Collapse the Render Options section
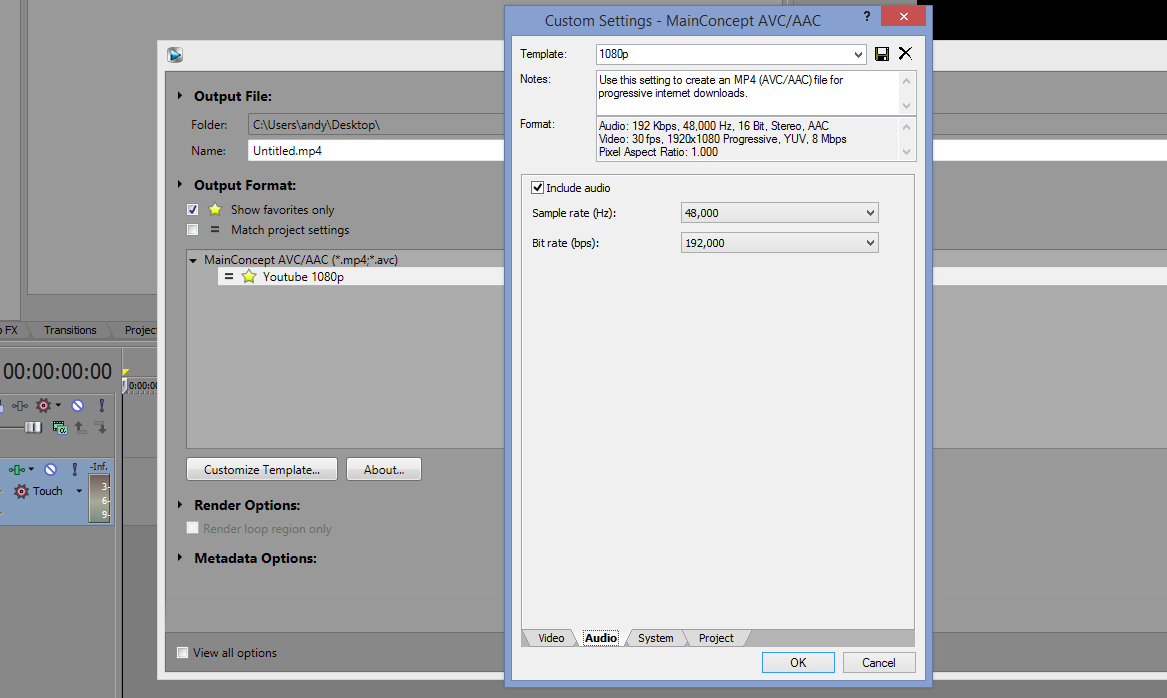Viewport: 1167px width, 698px height. pos(180,505)
